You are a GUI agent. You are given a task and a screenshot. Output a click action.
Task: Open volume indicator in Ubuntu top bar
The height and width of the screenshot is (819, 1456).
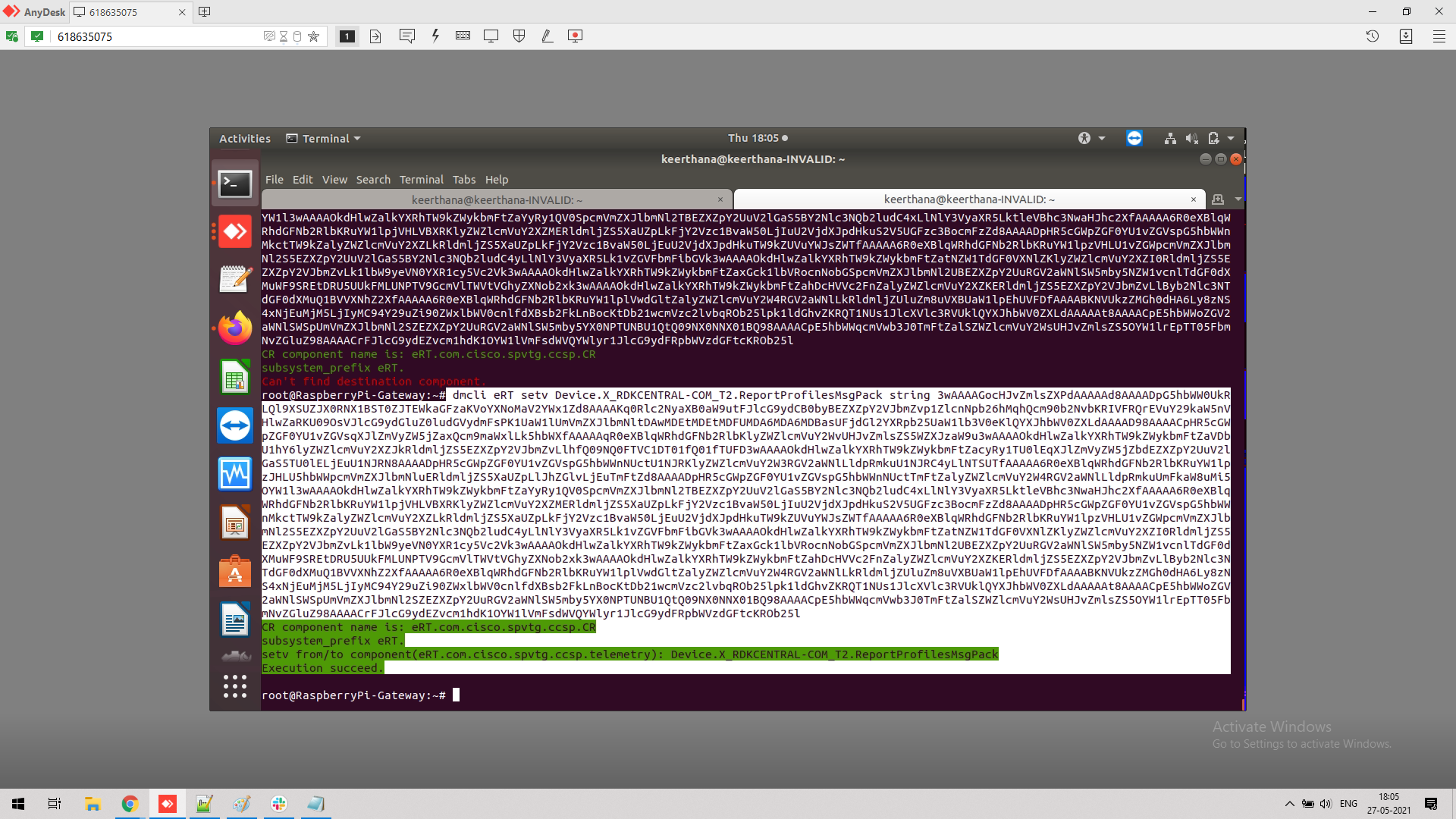click(1191, 138)
